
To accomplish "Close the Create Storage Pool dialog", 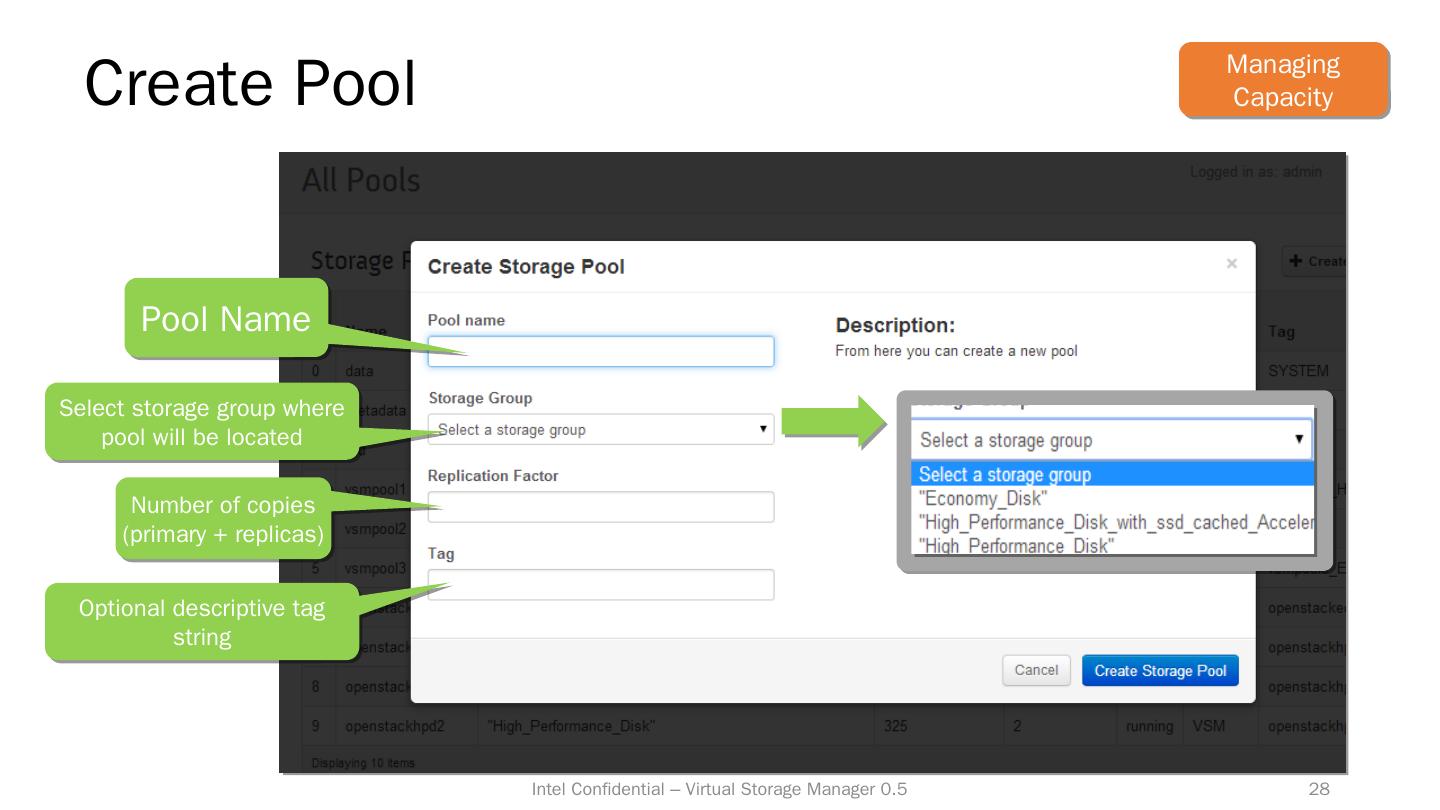I will [1231, 263].
